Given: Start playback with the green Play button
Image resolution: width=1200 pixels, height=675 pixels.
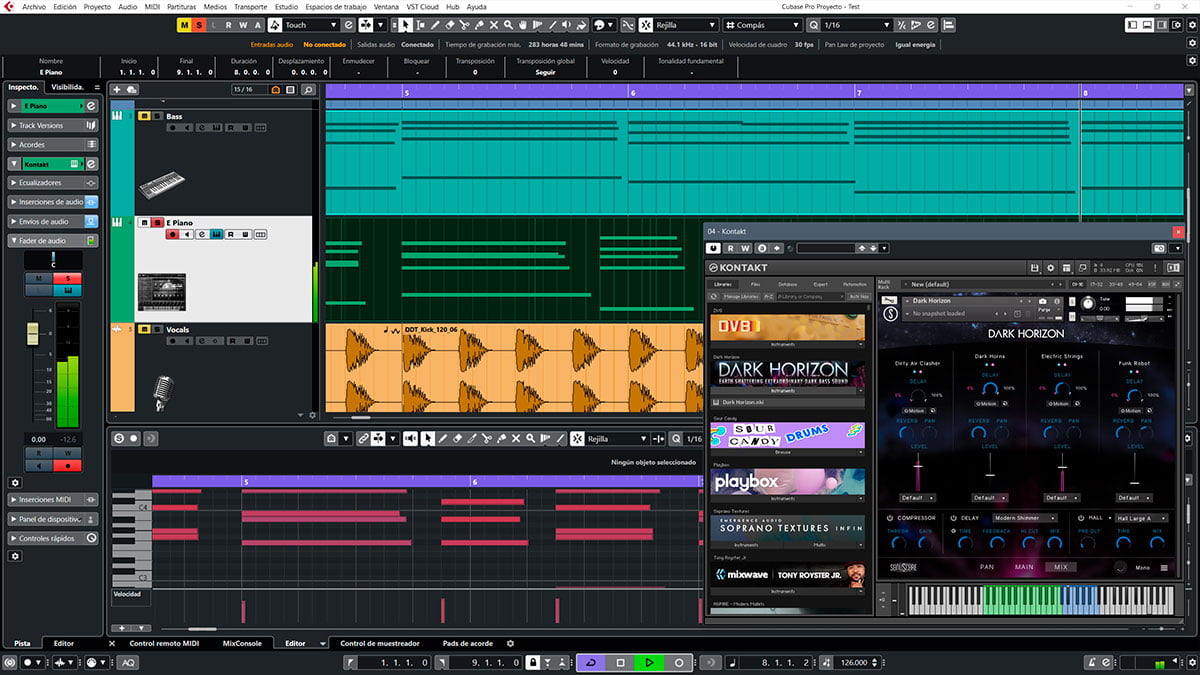Looking at the screenshot, I should click(649, 662).
